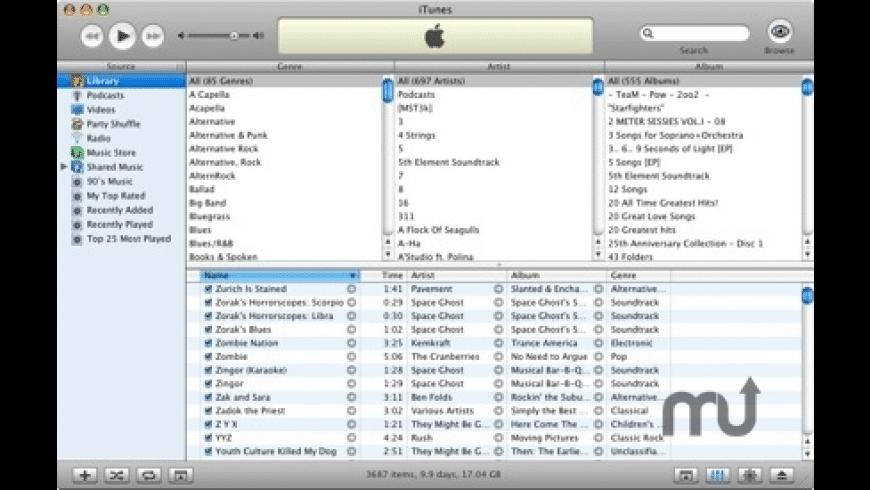Image resolution: width=870 pixels, height=490 pixels.
Task: Click the Next track fast-forward button
Action: click(153, 36)
